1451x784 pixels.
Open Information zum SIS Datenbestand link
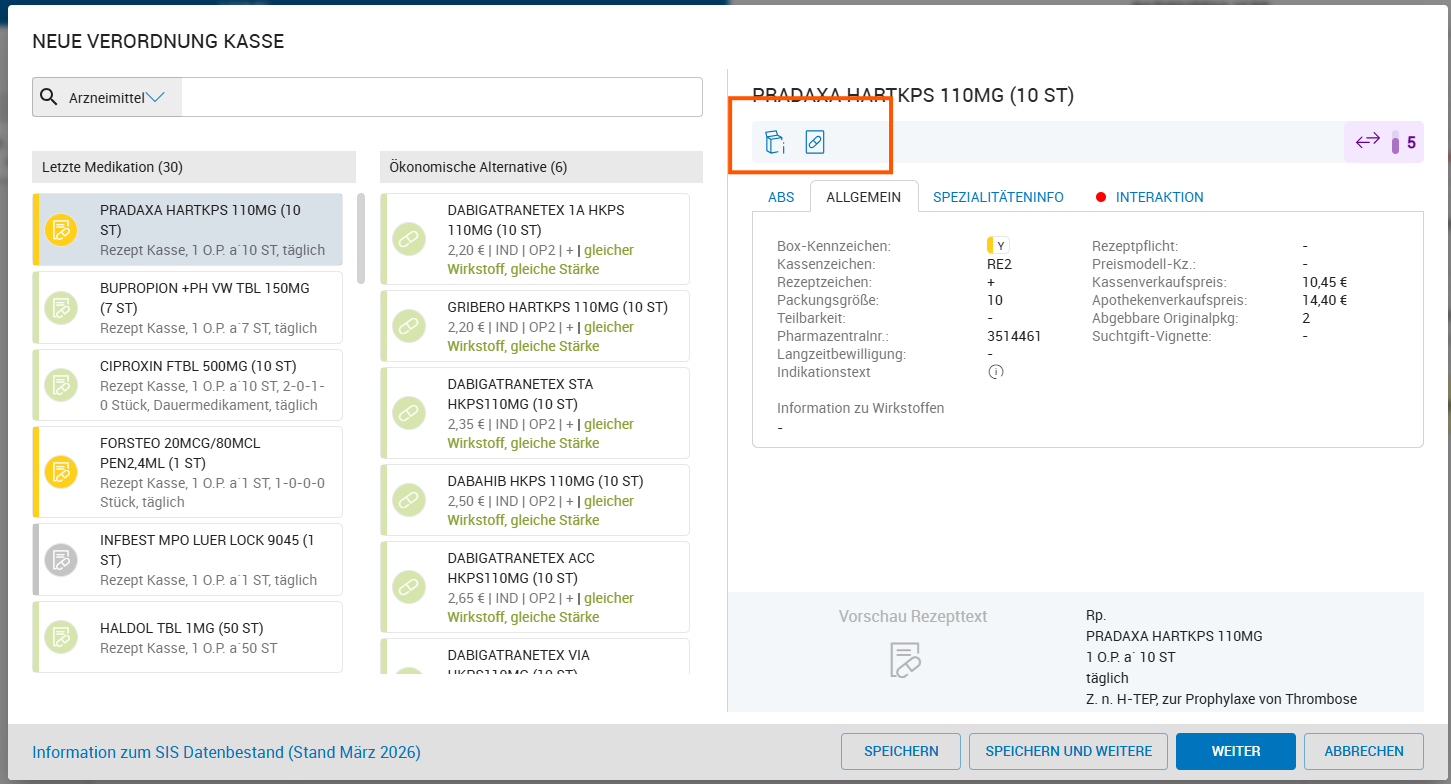point(226,752)
